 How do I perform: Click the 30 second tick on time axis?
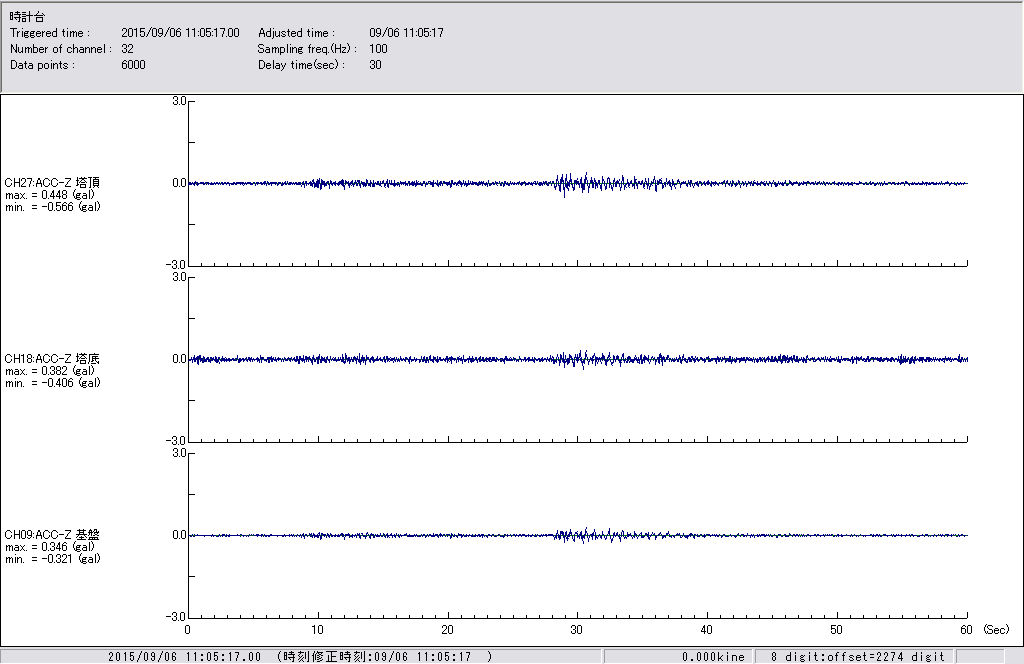577,630
